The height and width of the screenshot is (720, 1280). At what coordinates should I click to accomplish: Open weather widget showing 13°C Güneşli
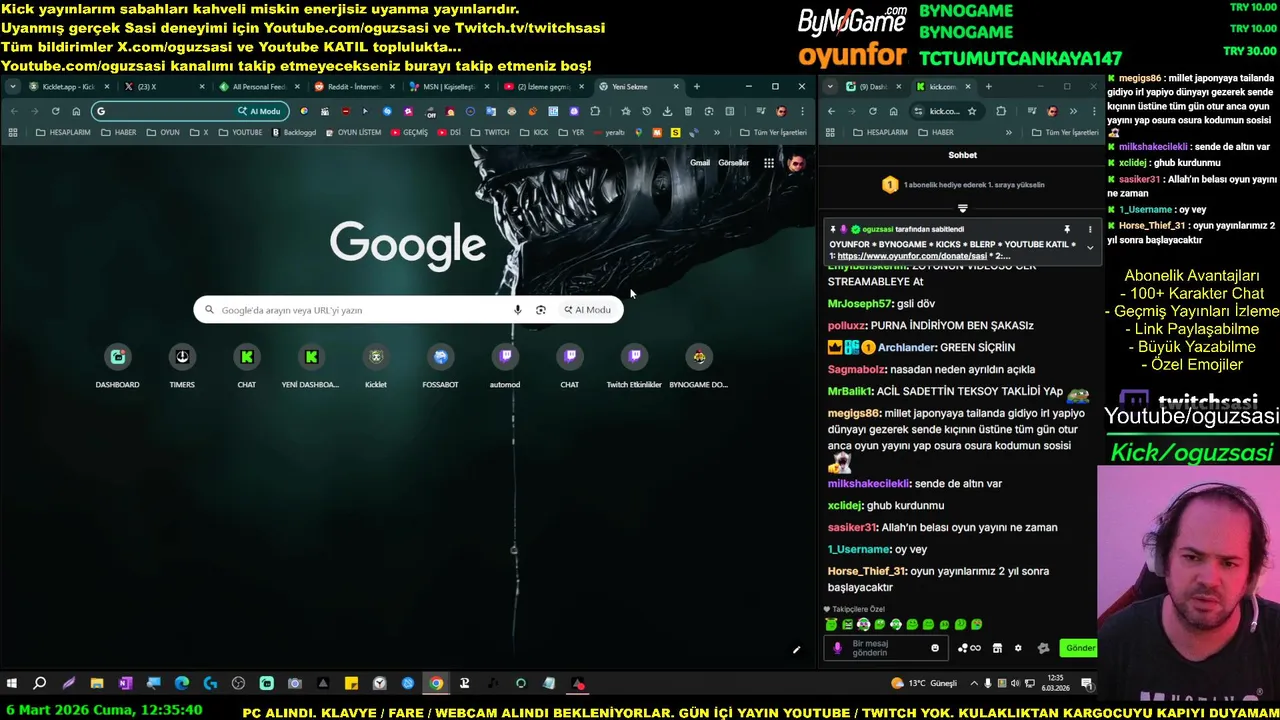click(924, 684)
